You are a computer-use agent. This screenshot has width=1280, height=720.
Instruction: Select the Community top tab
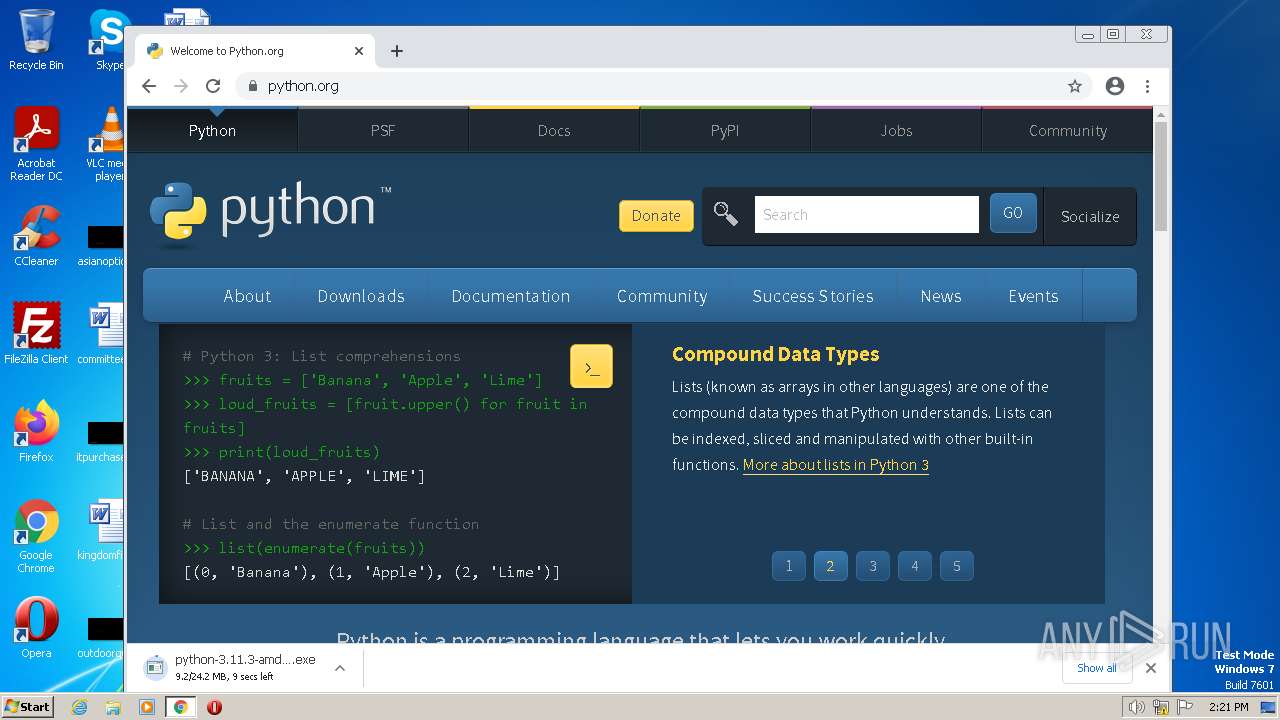tap(1067, 130)
